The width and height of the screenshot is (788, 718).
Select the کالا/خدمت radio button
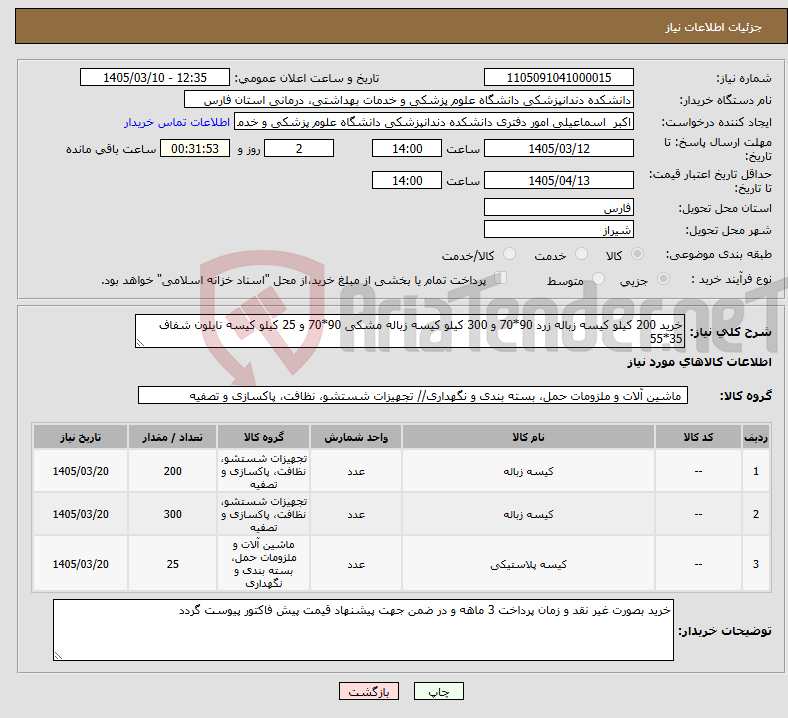click(510, 254)
